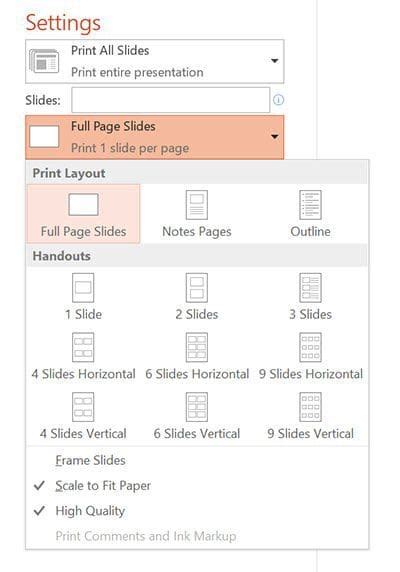Click the Full Page Slides layout tile
Image resolution: width=400 pixels, height=572 pixels.
click(83, 214)
